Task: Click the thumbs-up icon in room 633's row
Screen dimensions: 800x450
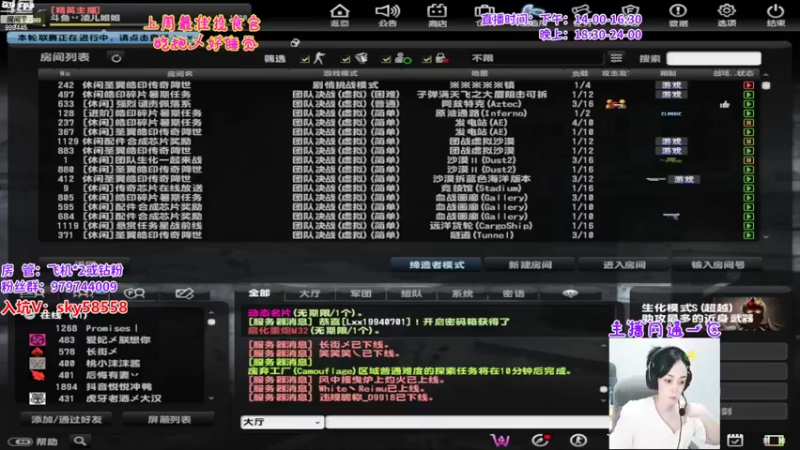Action: [724, 104]
